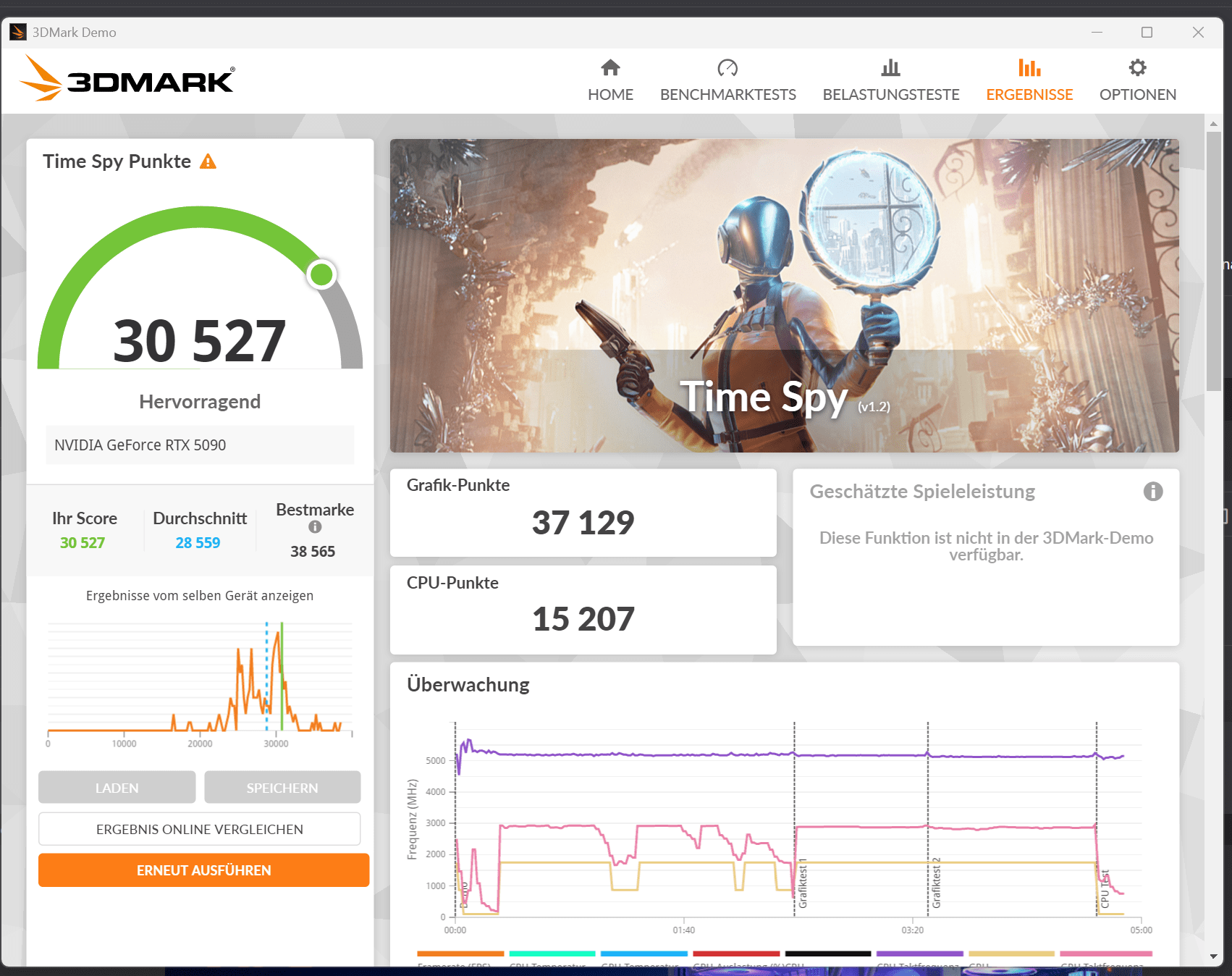
Task: Click the scrollbar up arrow
Action: pos(1214,124)
